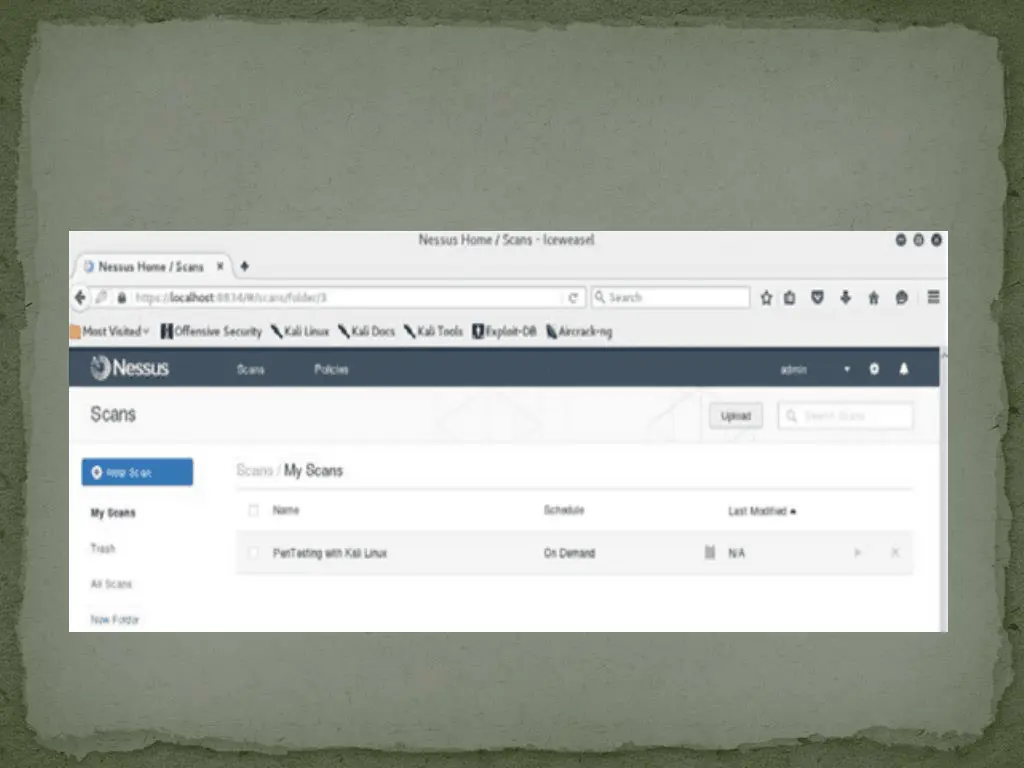Bookmark this page with the star icon

click(x=766, y=298)
